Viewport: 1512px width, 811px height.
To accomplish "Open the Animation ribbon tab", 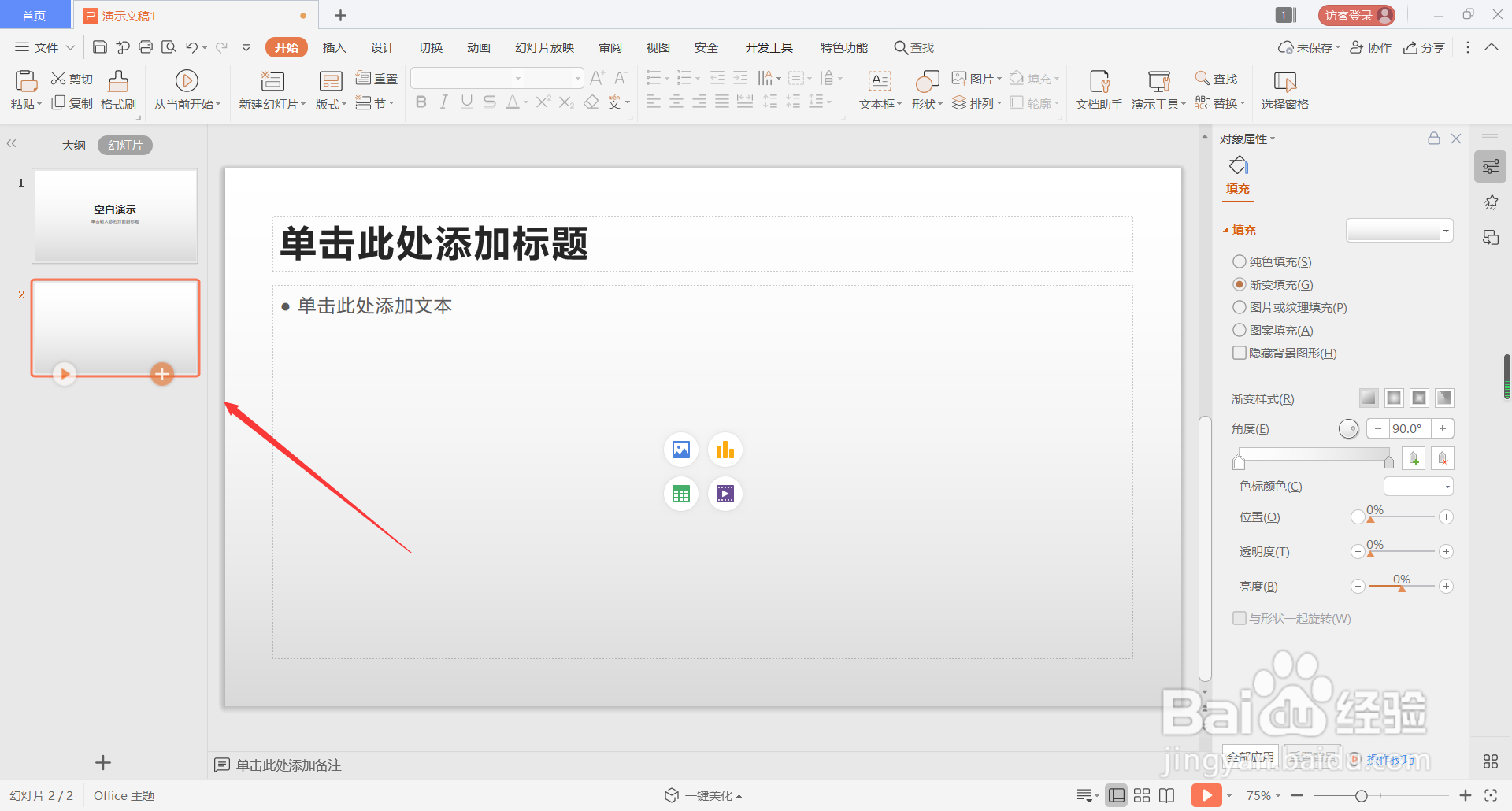I will (x=479, y=47).
